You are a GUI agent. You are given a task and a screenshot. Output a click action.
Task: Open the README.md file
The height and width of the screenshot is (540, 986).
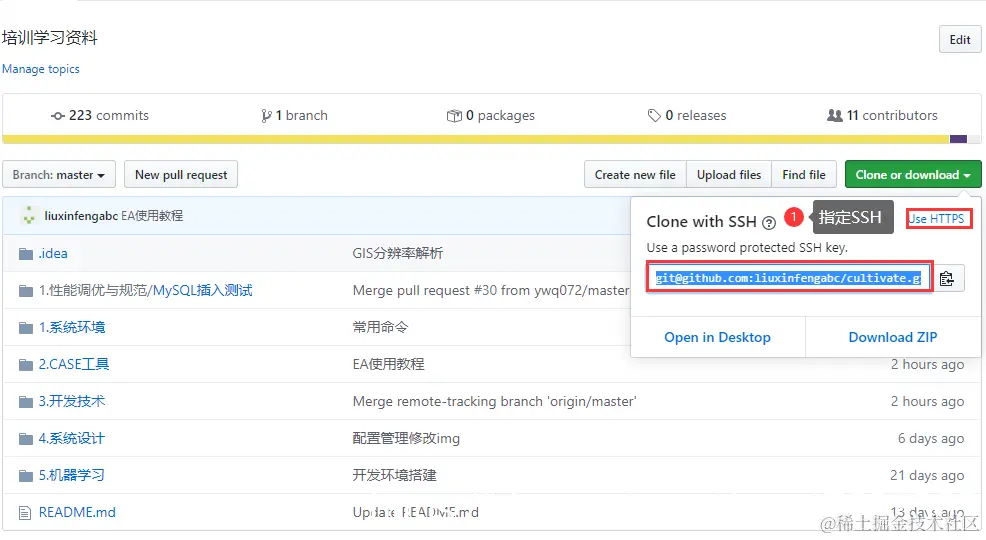[77, 512]
